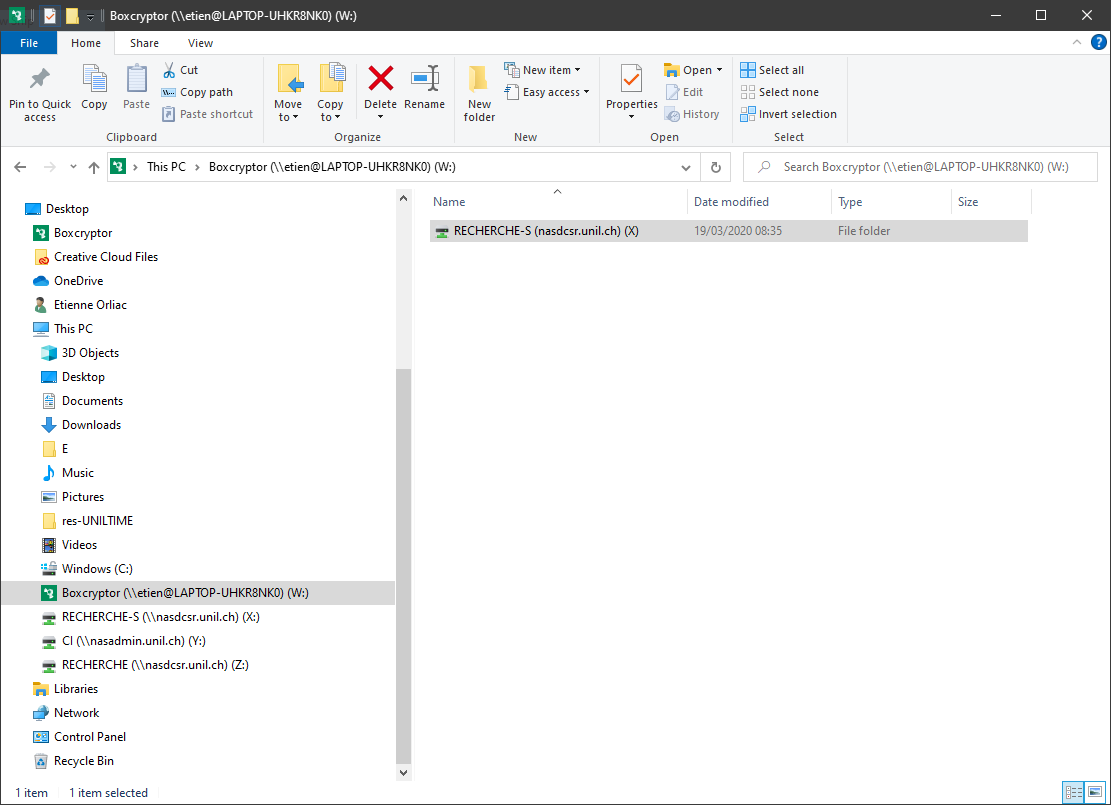This screenshot has width=1111, height=805.
Task: Click Select all button
Action: click(x=772, y=70)
